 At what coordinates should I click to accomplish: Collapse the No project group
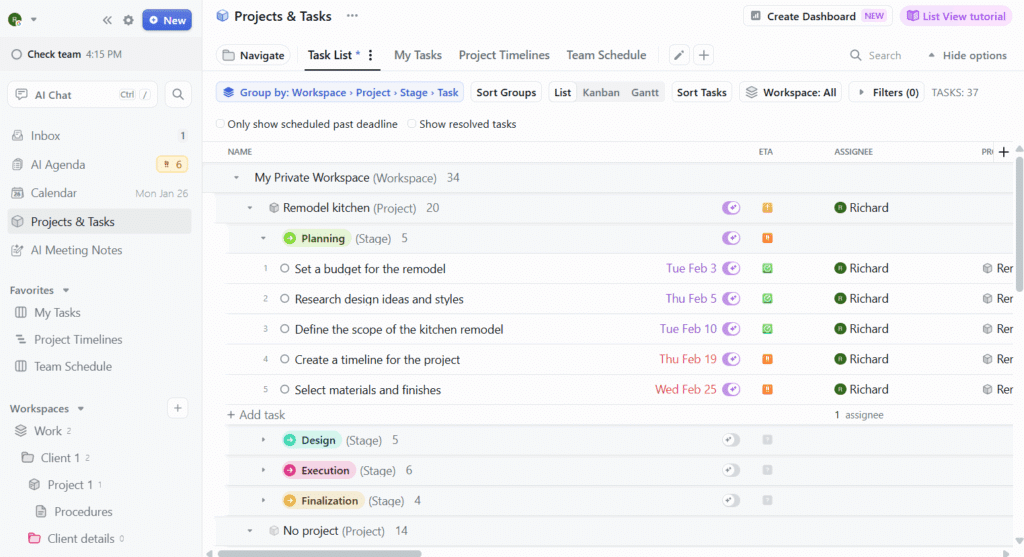(249, 531)
